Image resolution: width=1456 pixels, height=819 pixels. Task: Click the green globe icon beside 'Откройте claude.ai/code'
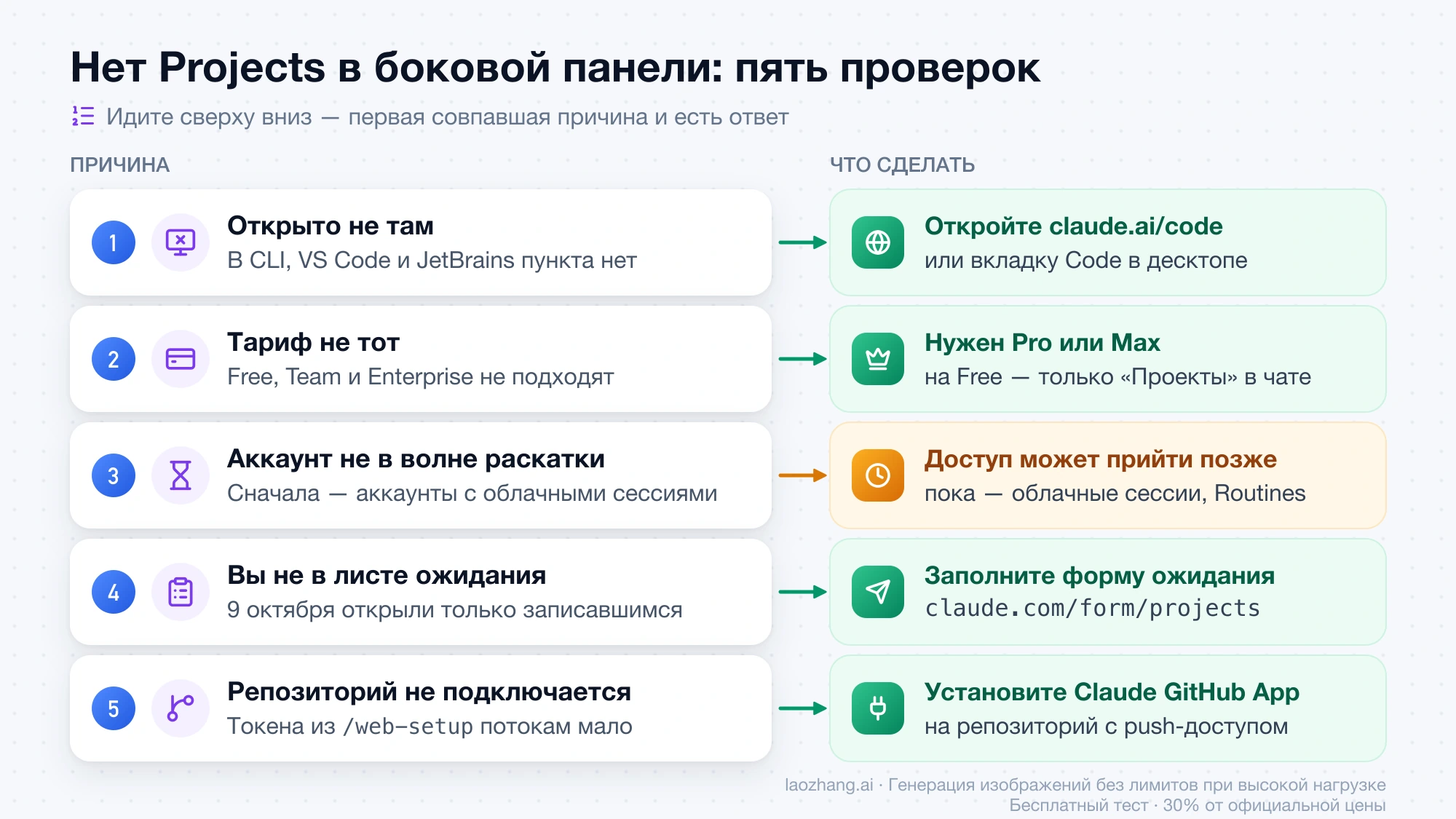(x=878, y=242)
